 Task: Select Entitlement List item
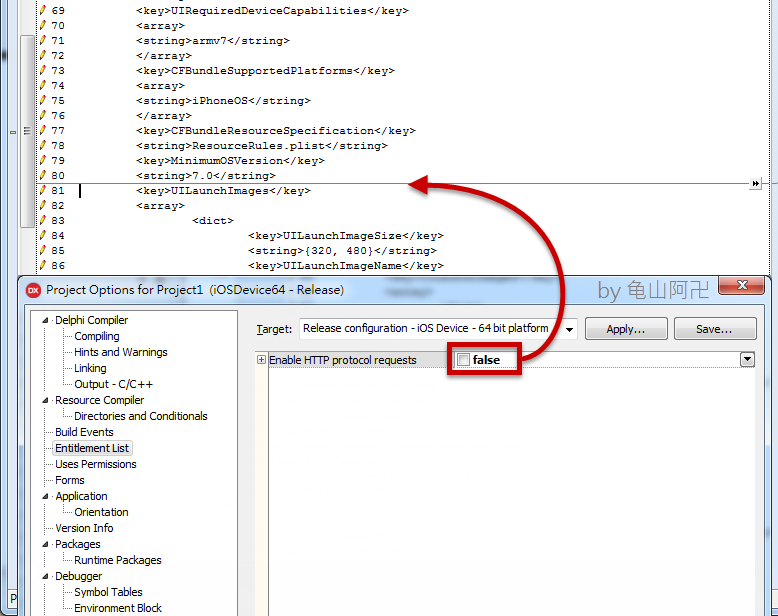[x=92, y=448]
